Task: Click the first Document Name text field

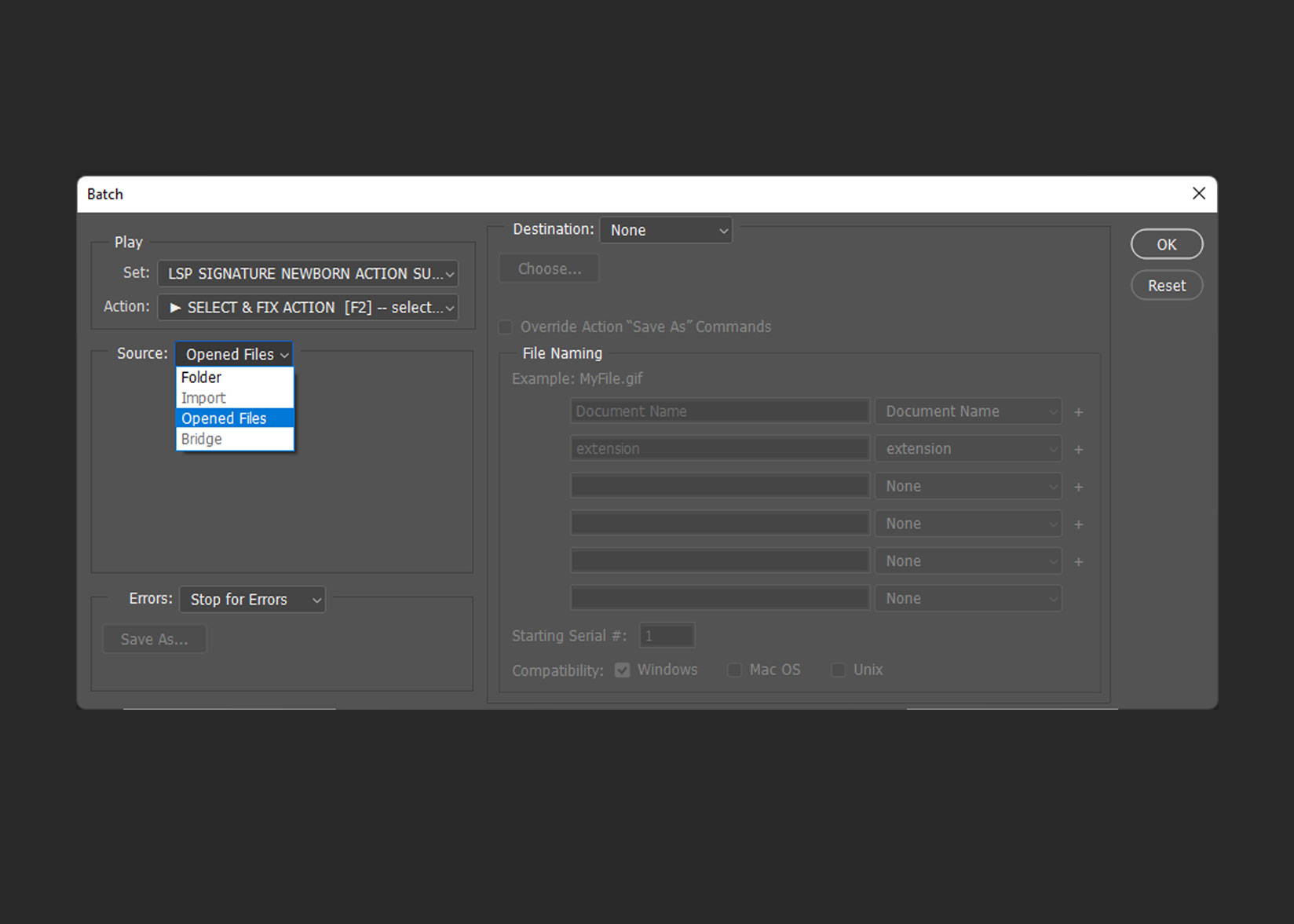Action: [x=720, y=411]
